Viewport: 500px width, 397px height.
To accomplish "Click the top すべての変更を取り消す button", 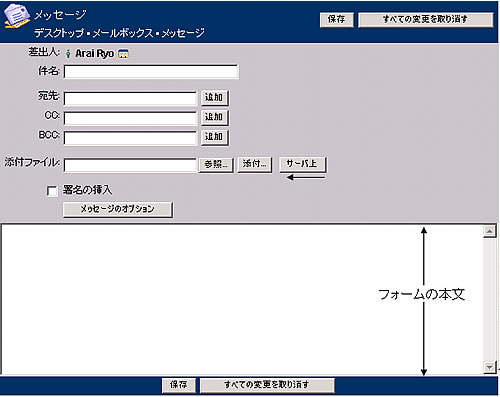I will (426, 19).
